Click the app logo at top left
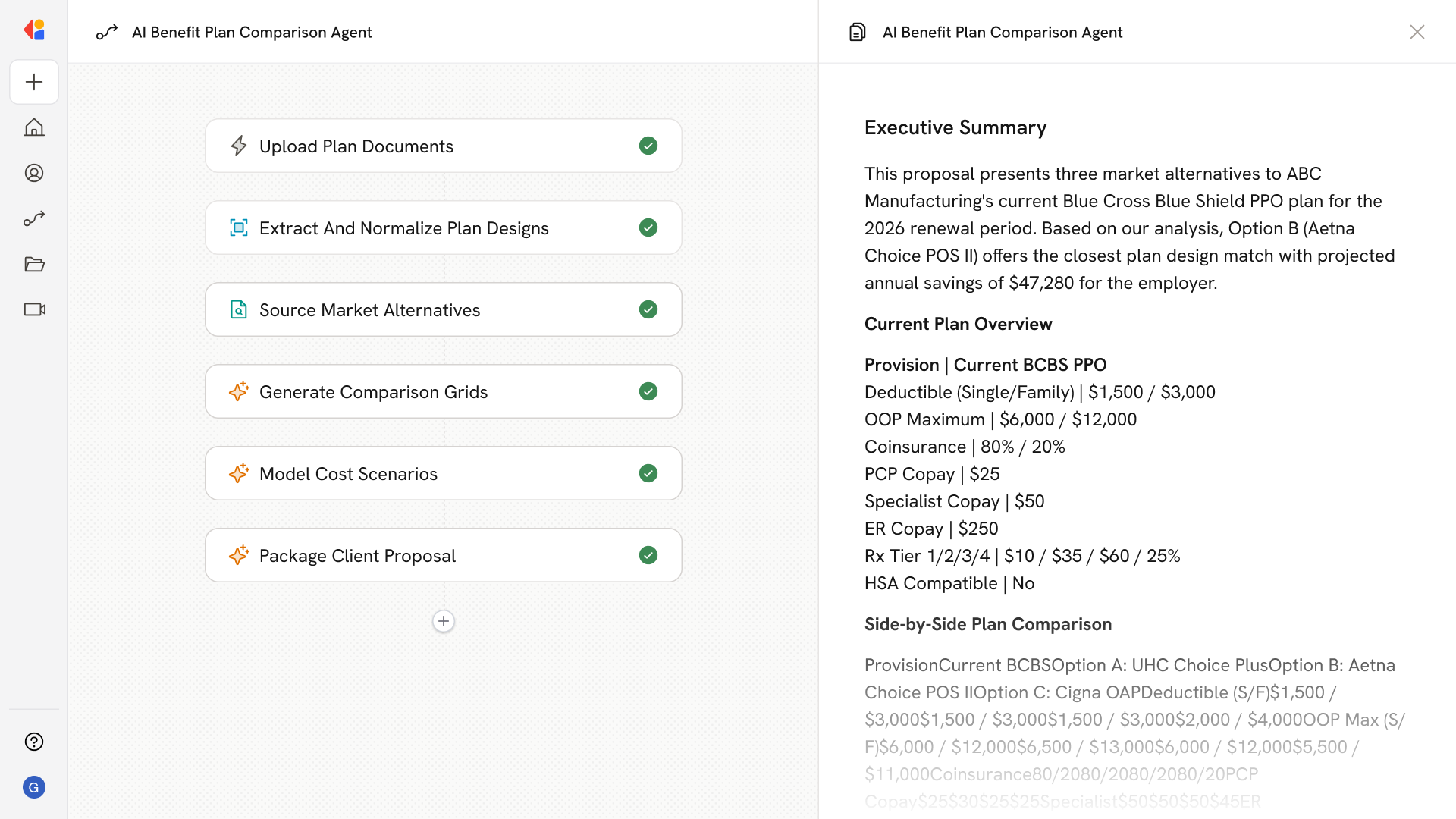Viewport: 1456px width, 819px height. pos(34,30)
